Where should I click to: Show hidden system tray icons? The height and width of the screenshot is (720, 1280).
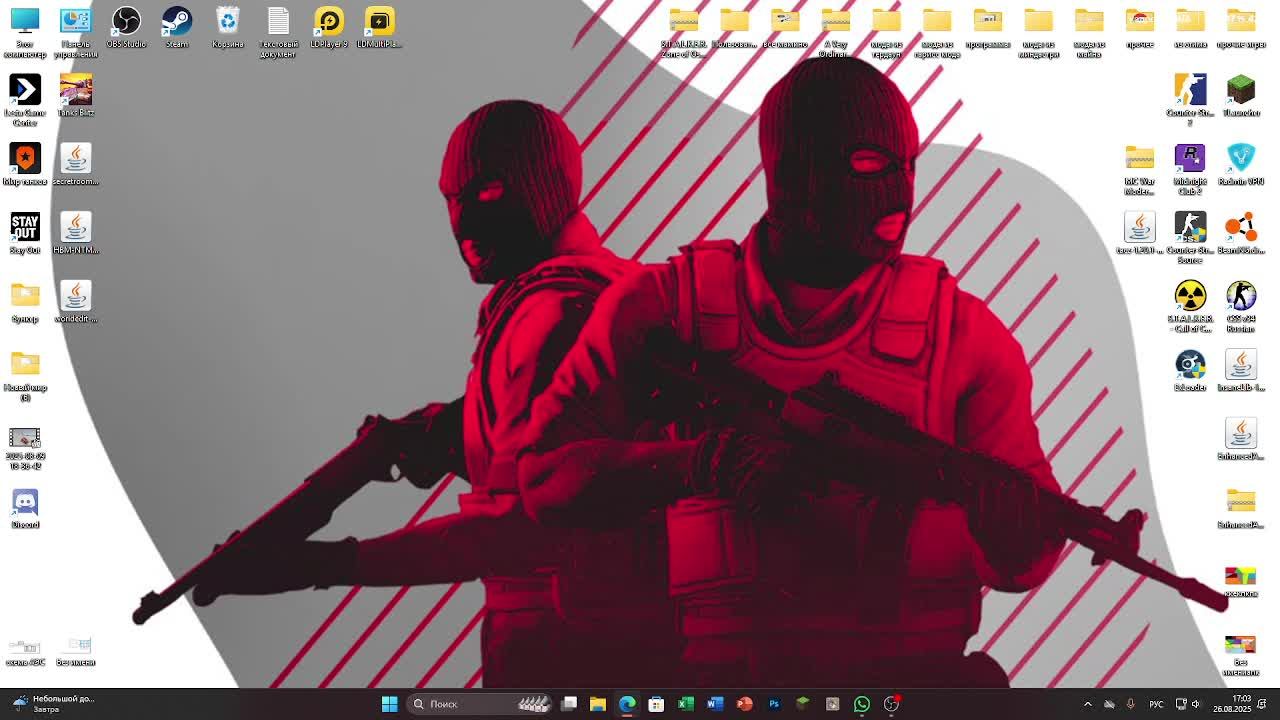[1088, 704]
